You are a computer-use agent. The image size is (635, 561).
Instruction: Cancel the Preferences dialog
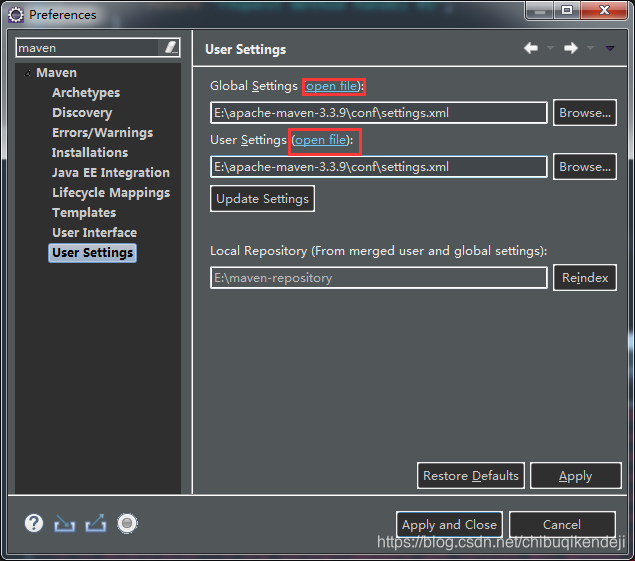click(x=562, y=525)
